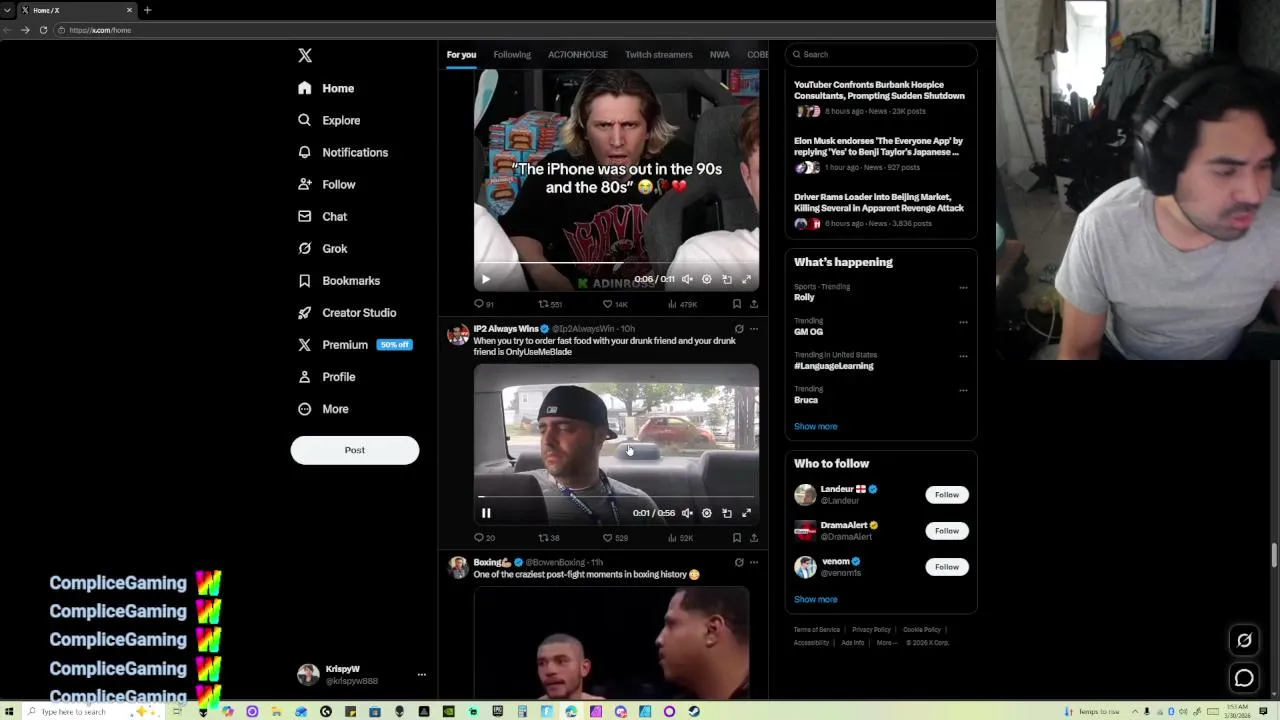Pause the IP2 Always Wins video
This screenshot has height=720, width=1280.
point(486,513)
